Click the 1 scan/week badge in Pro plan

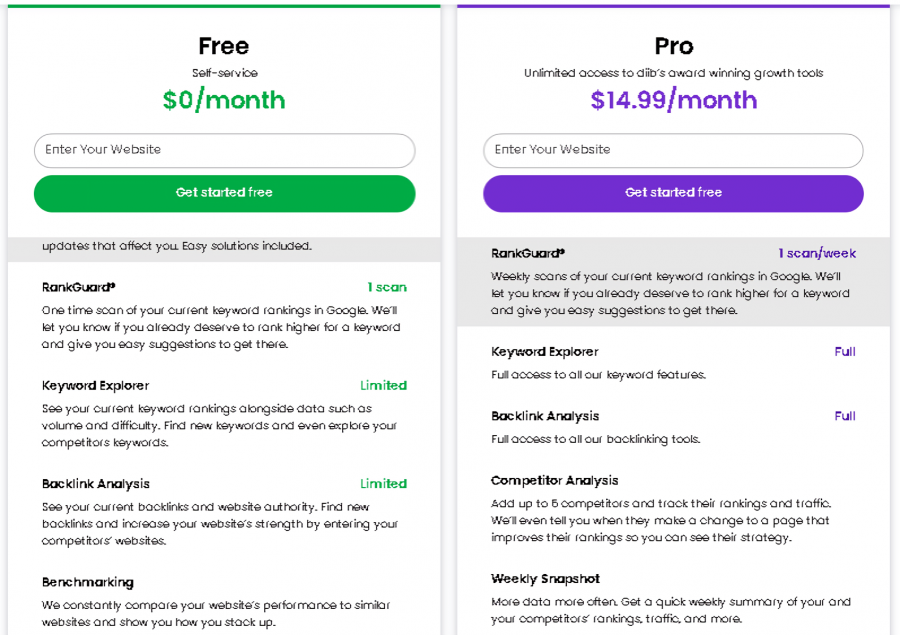(817, 253)
